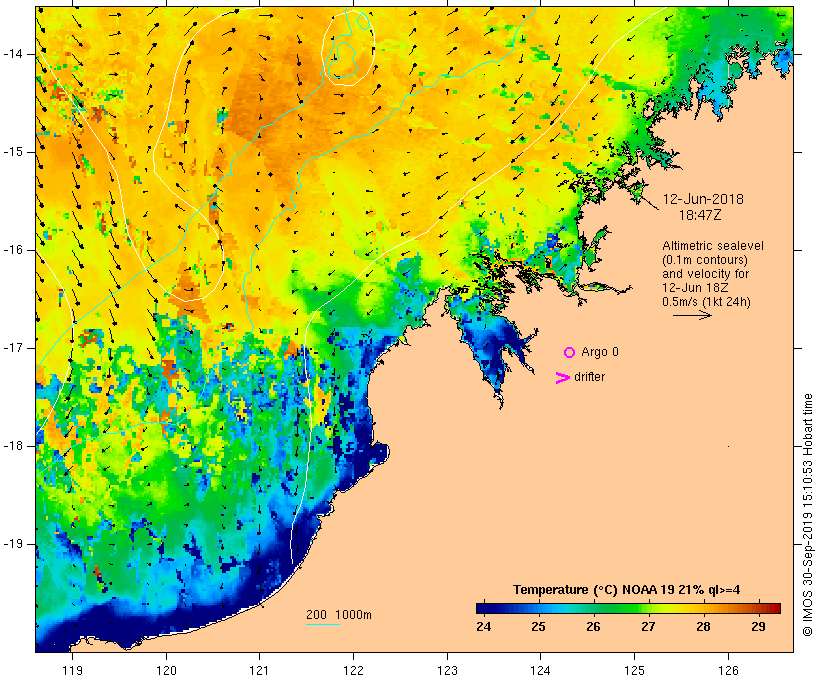Click latitude axis label -15
Screen dimensions: 820x680
pyautogui.click(x=13, y=152)
